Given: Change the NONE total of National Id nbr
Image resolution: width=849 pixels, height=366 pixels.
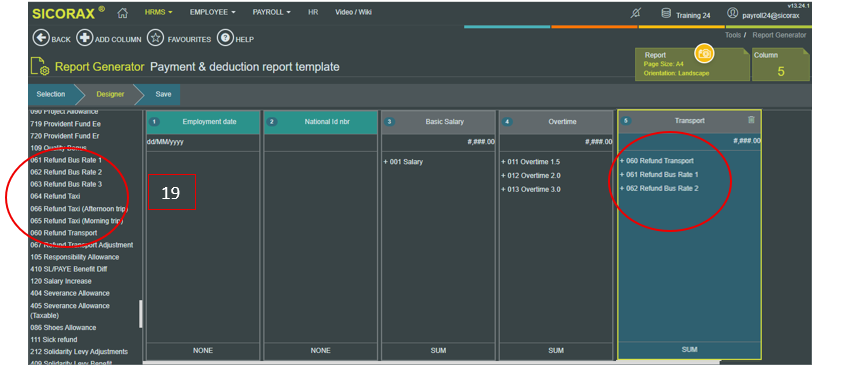Looking at the screenshot, I should coord(321,351).
